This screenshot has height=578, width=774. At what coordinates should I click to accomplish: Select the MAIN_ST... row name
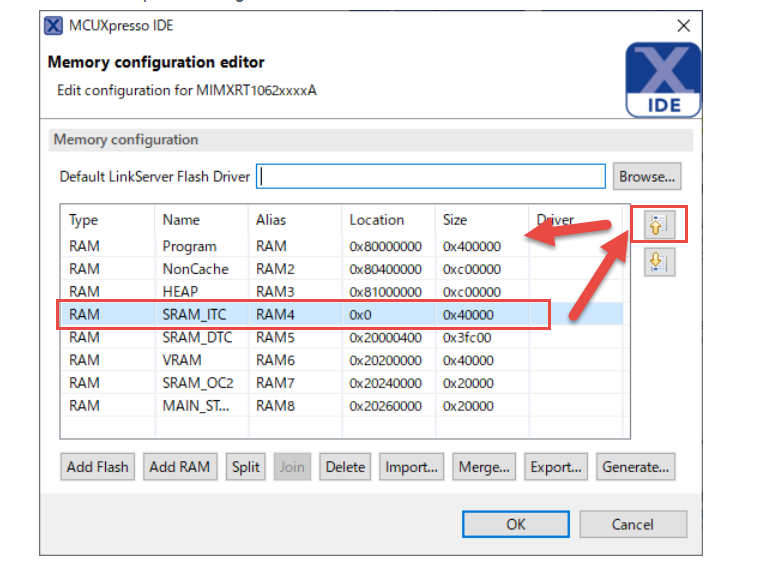[x=195, y=405]
